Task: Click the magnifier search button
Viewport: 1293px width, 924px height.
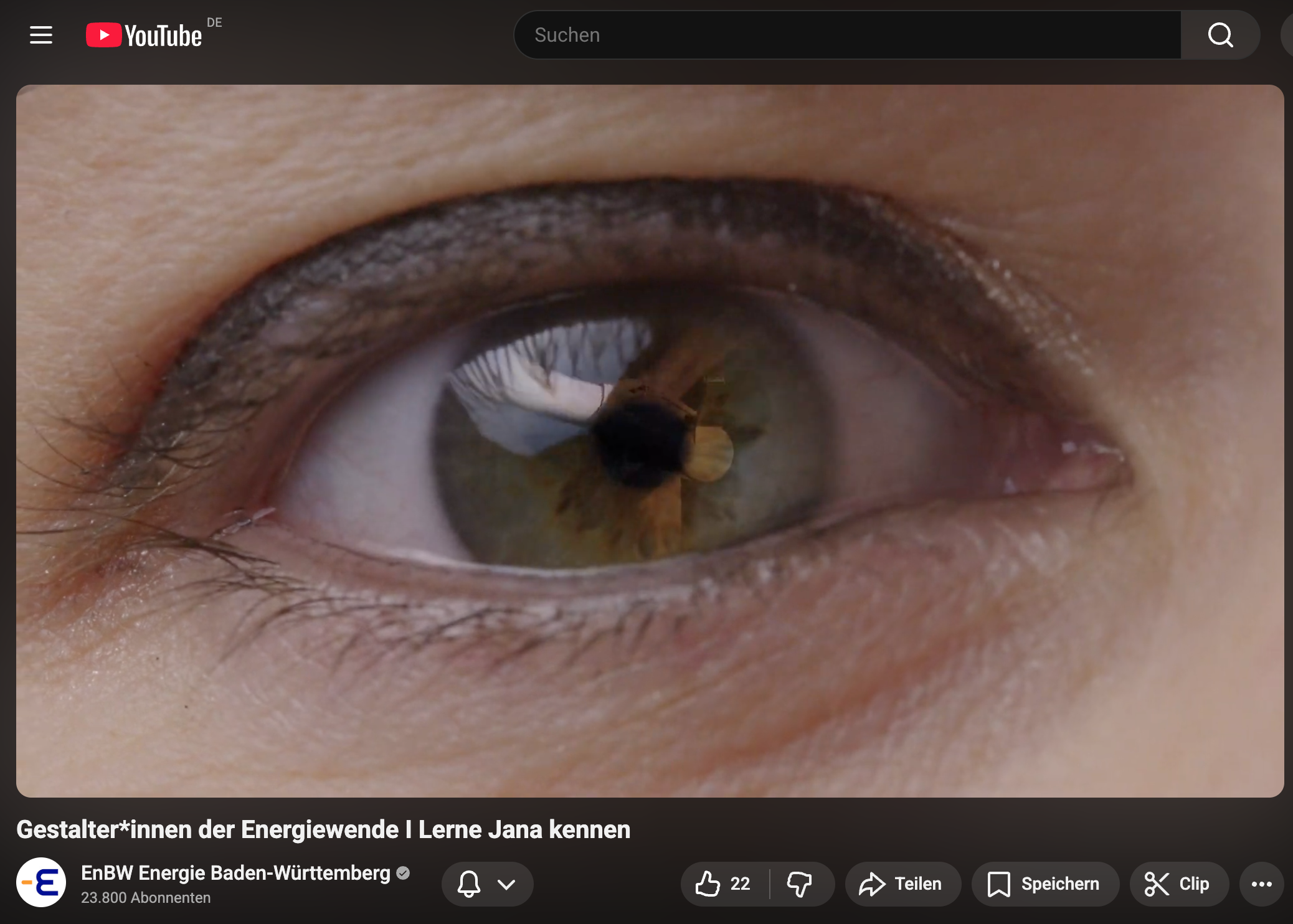Action: click(x=1220, y=35)
